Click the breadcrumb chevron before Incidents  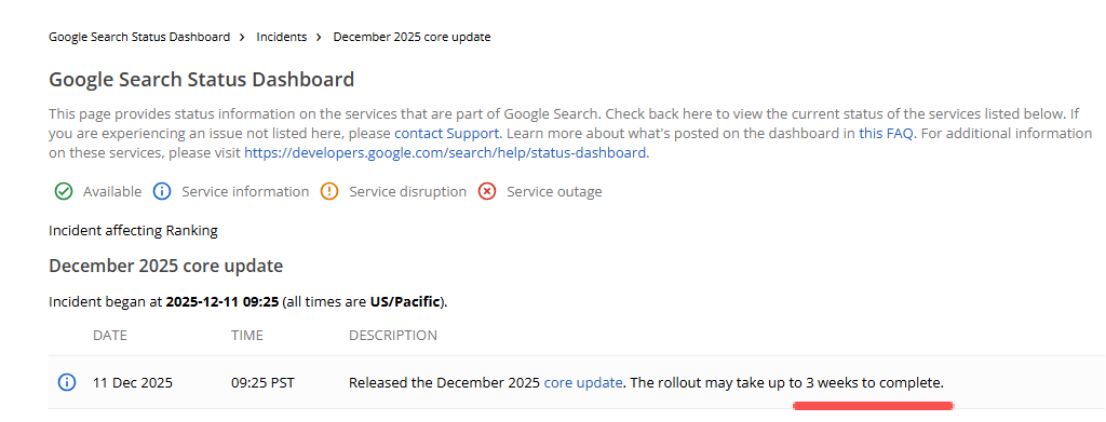click(242, 37)
